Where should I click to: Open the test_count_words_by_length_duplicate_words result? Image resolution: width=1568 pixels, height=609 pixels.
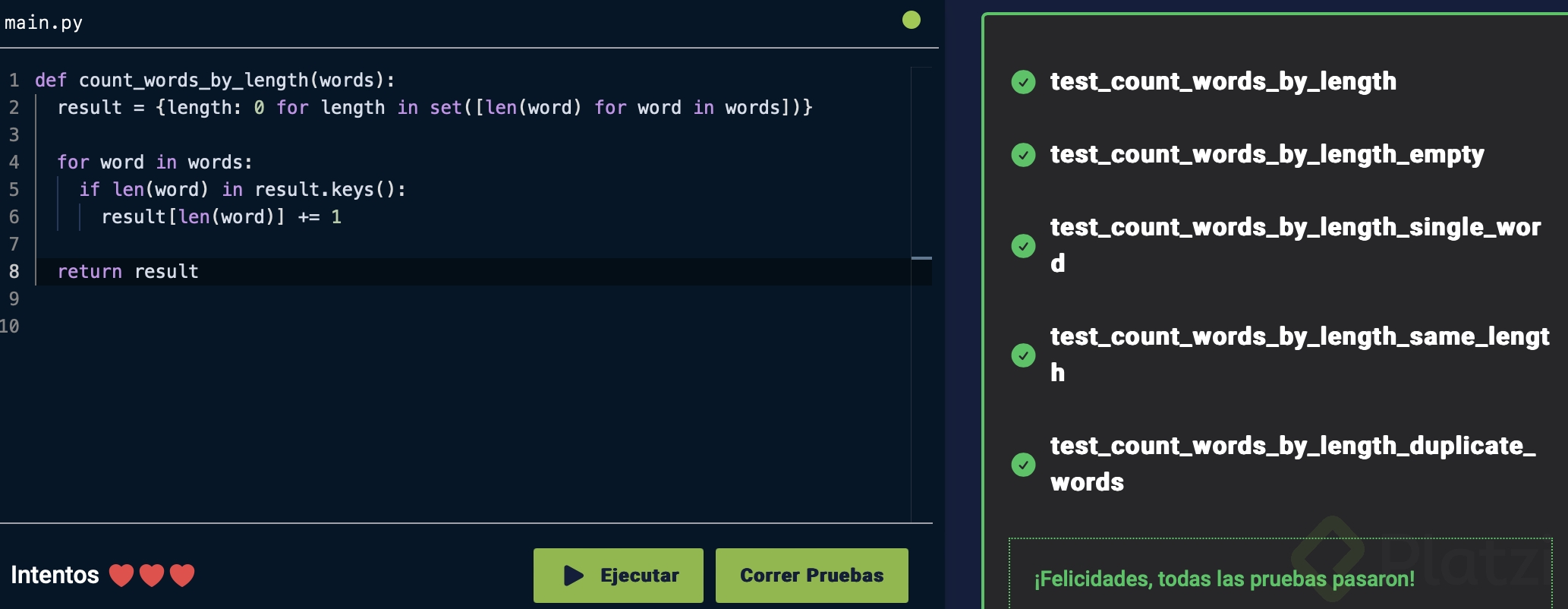(1292, 463)
